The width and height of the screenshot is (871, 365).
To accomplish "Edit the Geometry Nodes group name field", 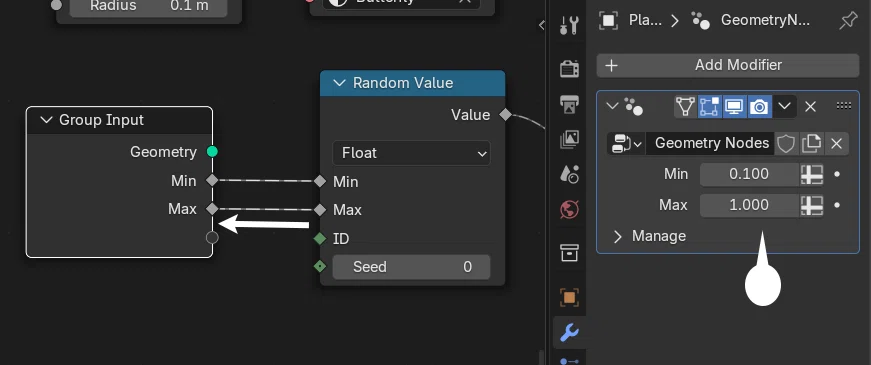I will (710, 144).
